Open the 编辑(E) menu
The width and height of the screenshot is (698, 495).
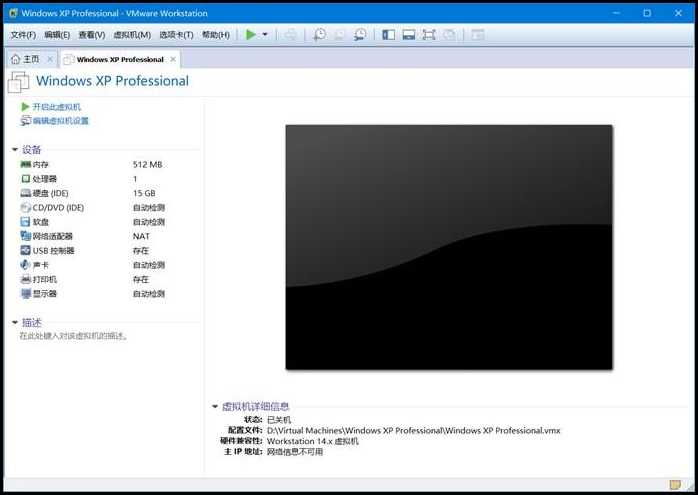57,35
